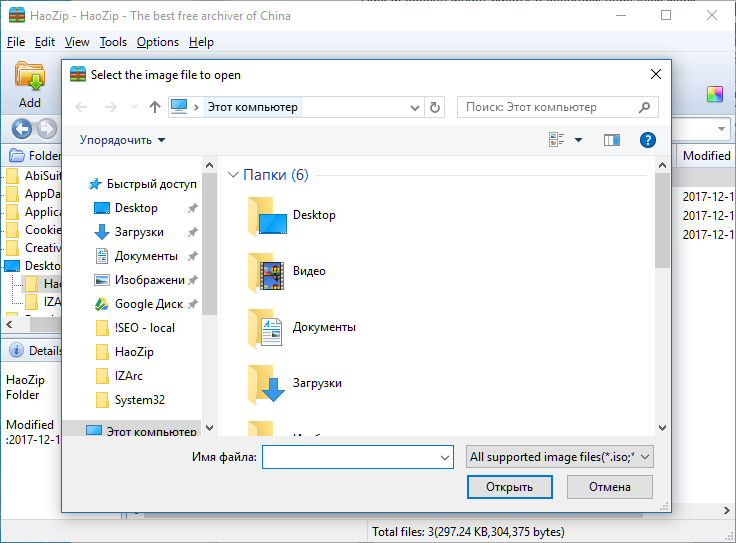Screen dimensions: 736x543
Task: Click the blue back arrow in HaoZip window
Action: tap(22, 129)
